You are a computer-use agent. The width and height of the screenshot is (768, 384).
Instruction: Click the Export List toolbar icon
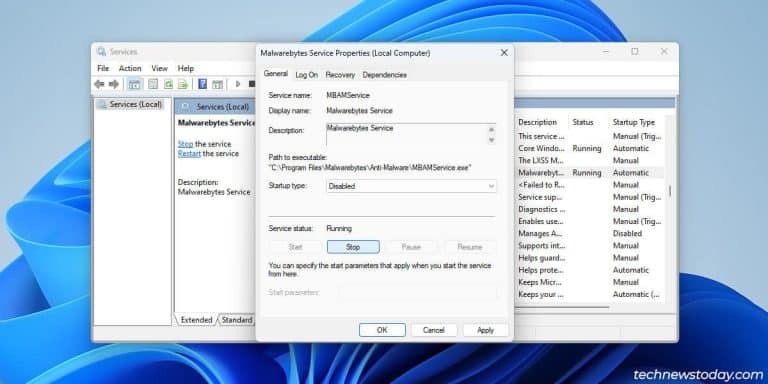tap(183, 84)
